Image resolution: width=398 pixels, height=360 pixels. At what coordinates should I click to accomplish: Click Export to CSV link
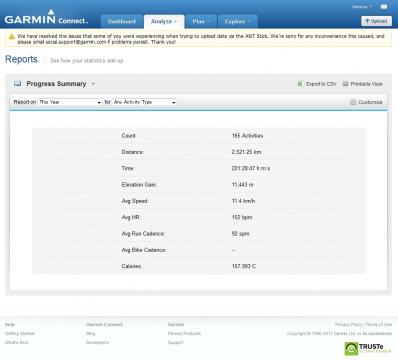click(x=321, y=84)
